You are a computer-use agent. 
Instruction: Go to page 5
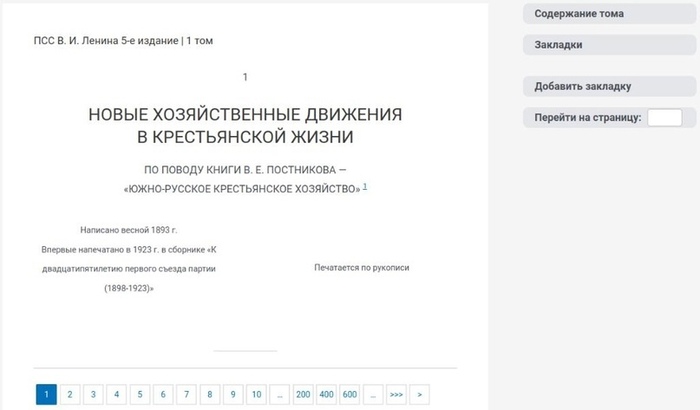pos(140,394)
